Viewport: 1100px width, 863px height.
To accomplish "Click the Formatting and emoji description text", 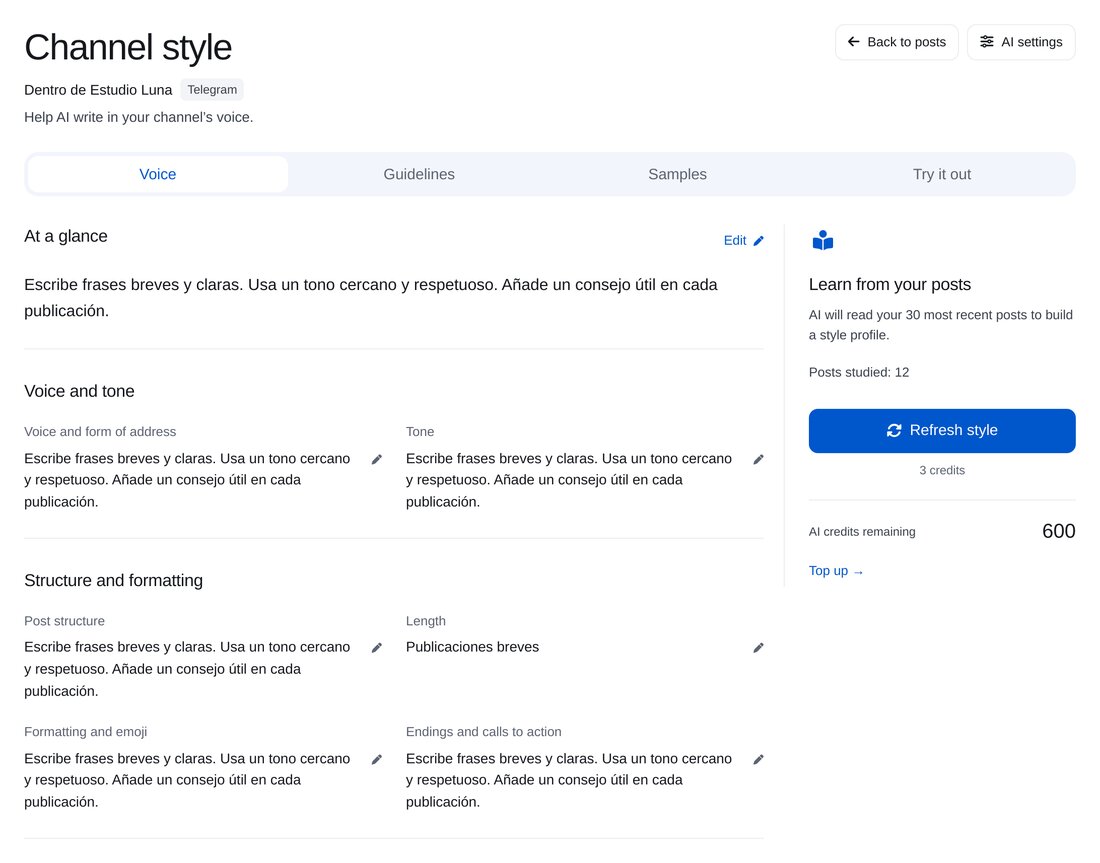I will click(x=187, y=780).
